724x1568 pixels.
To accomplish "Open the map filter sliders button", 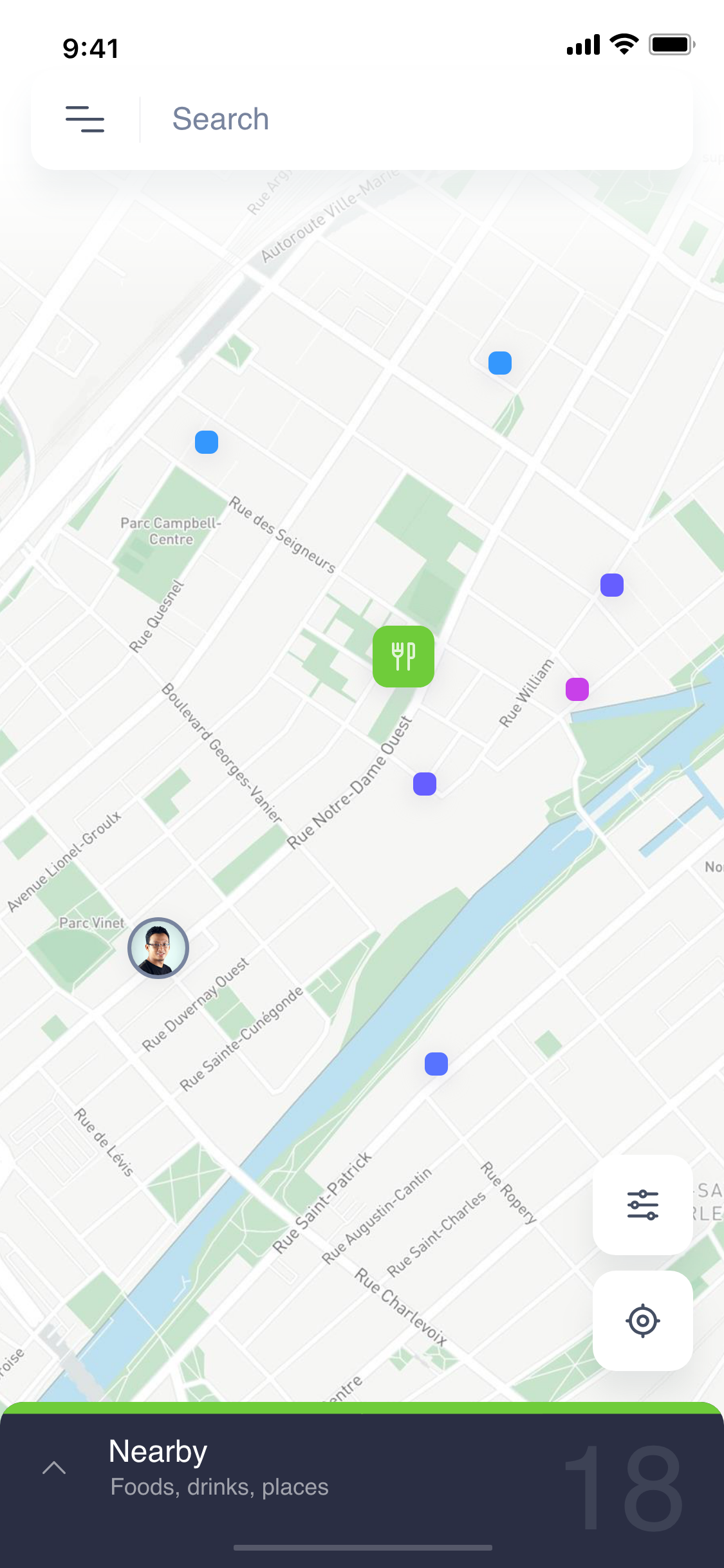I will point(642,1205).
